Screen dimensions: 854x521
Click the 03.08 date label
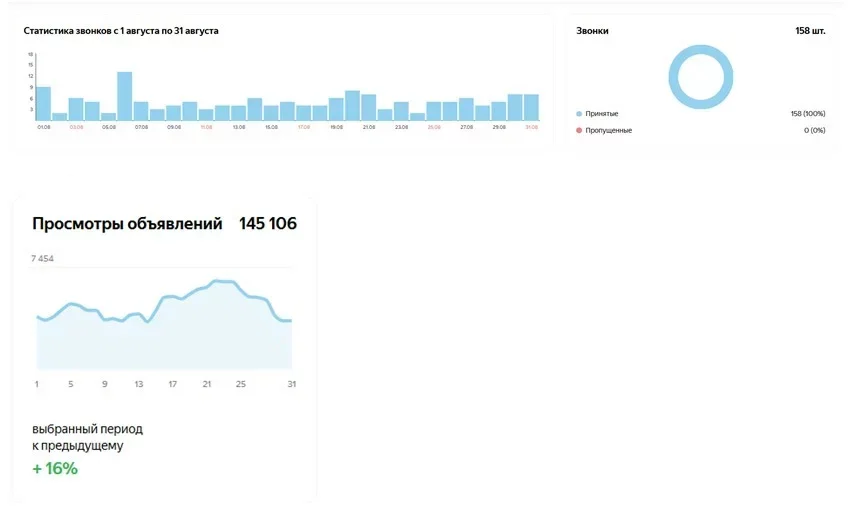tap(76, 127)
